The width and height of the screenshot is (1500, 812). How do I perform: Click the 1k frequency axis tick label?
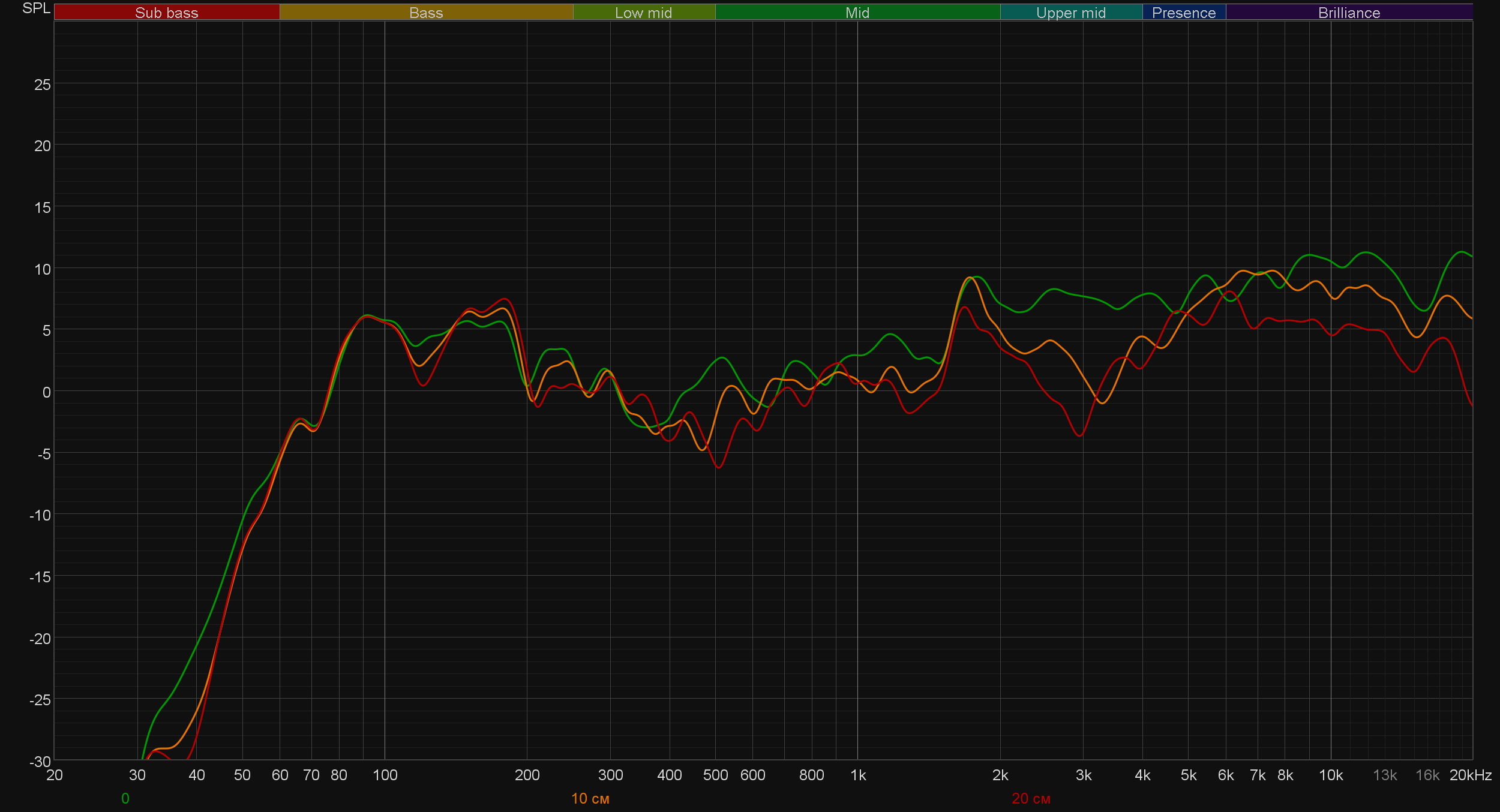pyautogui.click(x=858, y=775)
